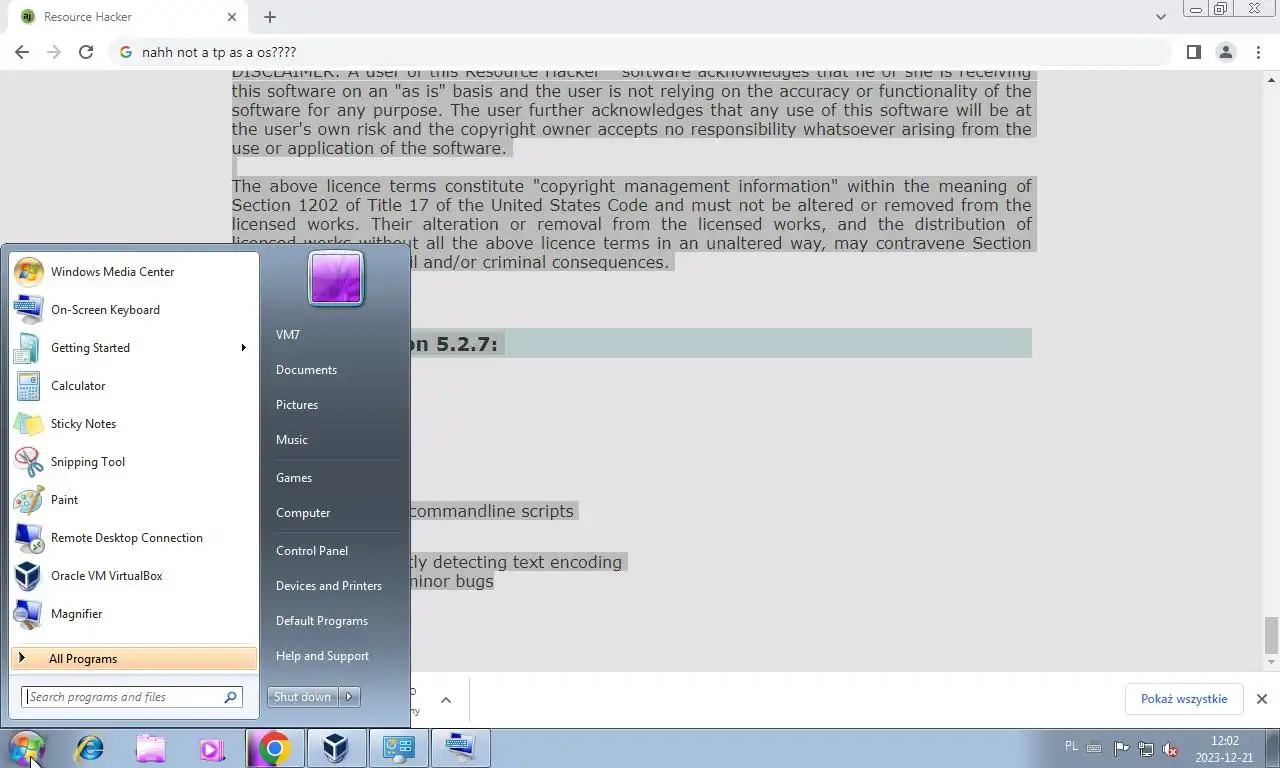Click the volume muted tray icon
Viewport: 1280px width, 768px height.
(x=1169, y=749)
